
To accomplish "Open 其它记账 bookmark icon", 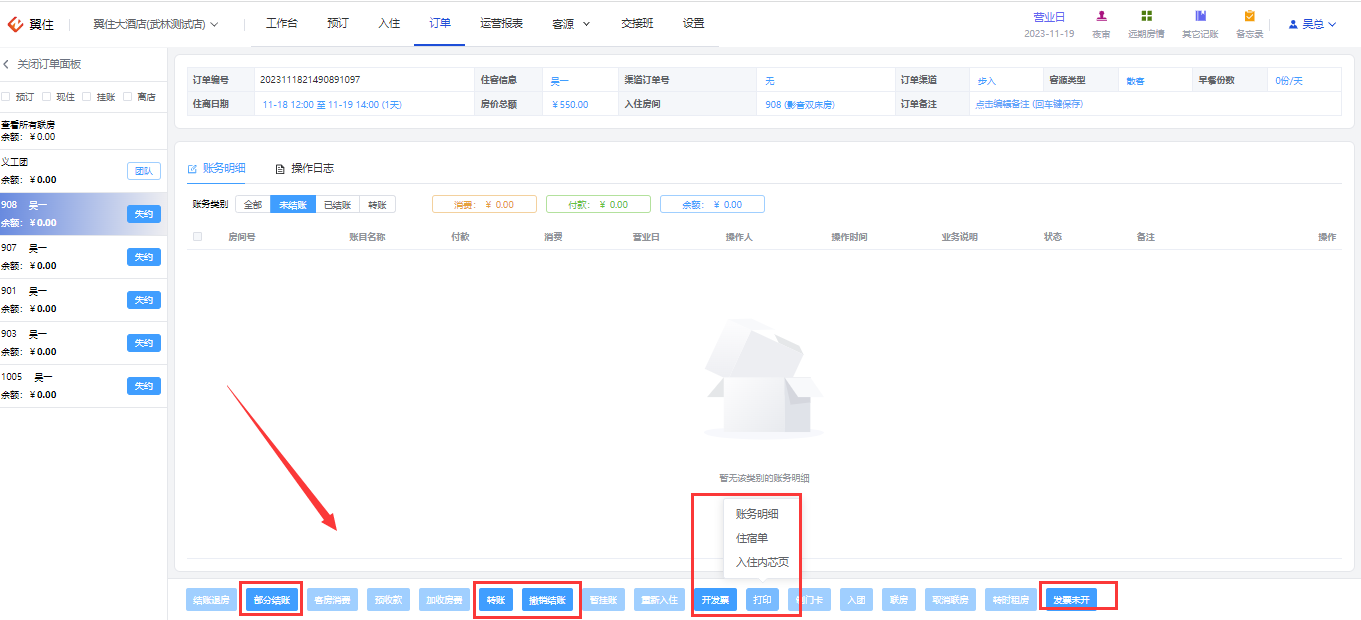I will tap(1200, 16).
